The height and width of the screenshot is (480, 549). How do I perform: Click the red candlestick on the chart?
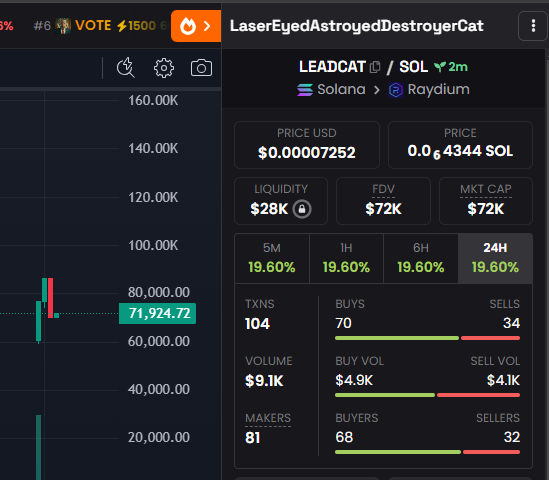click(x=50, y=298)
